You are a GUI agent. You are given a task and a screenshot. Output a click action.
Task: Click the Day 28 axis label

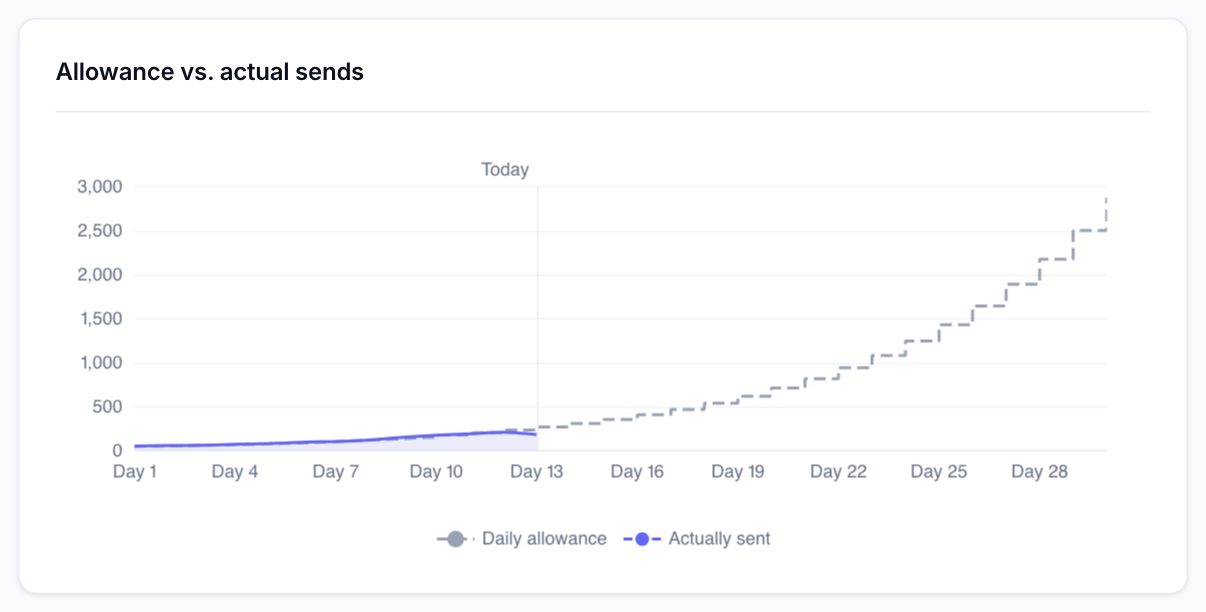[1040, 472]
